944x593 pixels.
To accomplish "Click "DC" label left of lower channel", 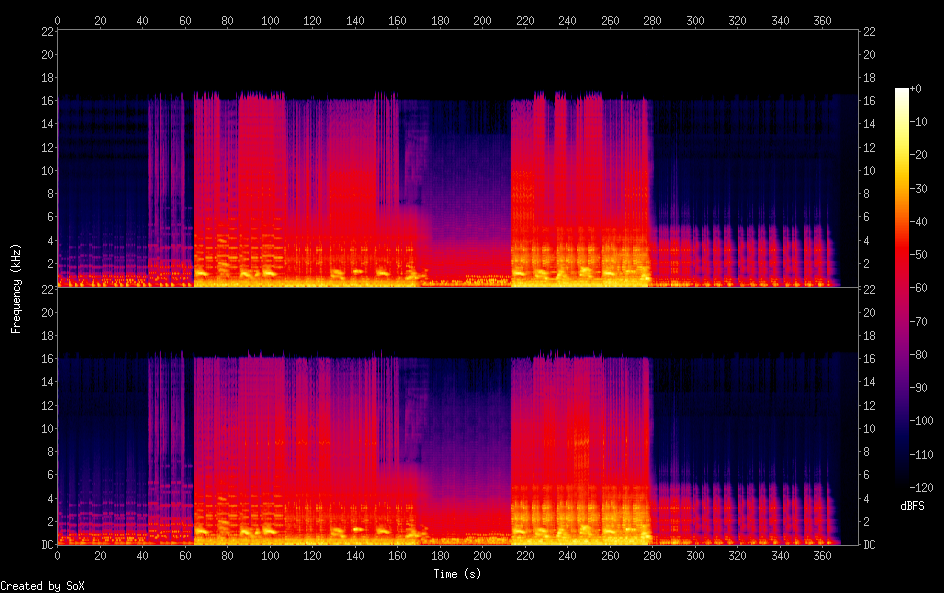I will click(x=47, y=545).
